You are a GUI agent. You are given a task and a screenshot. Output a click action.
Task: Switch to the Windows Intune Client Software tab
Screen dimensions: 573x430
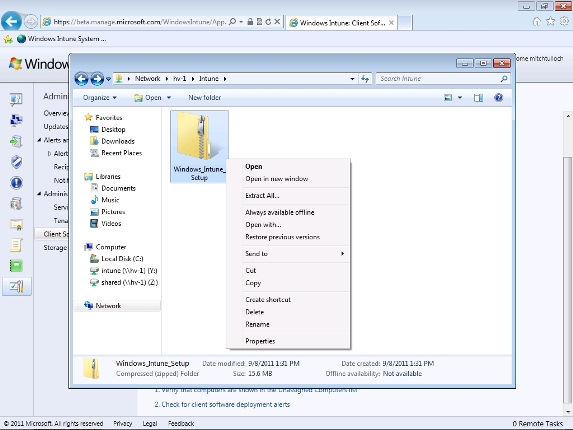(x=341, y=23)
